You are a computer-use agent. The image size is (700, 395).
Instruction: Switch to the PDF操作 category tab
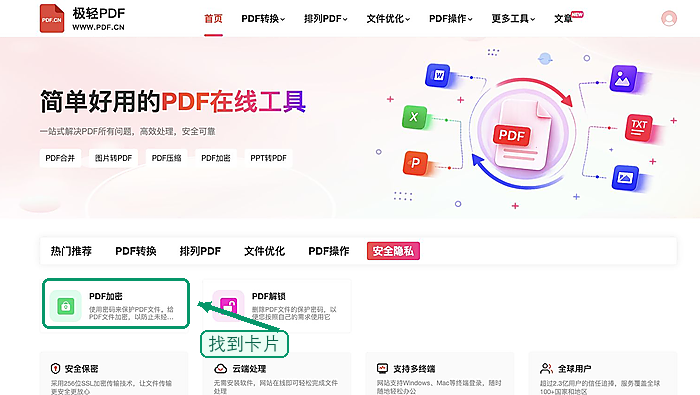pyautogui.click(x=329, y=251)
